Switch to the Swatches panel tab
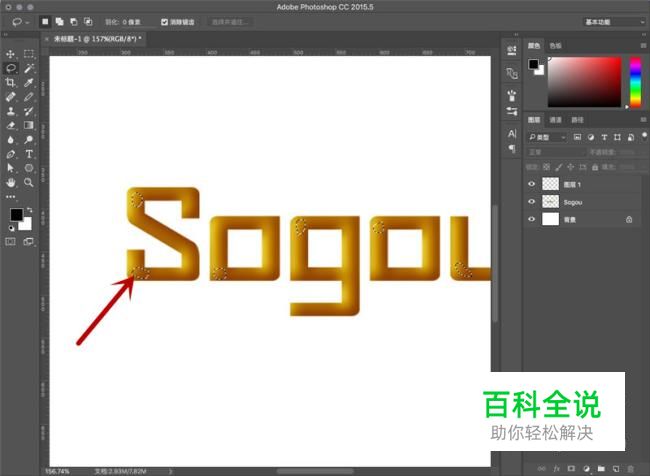Viewport: 650px width, 476px height. (555, 46)
